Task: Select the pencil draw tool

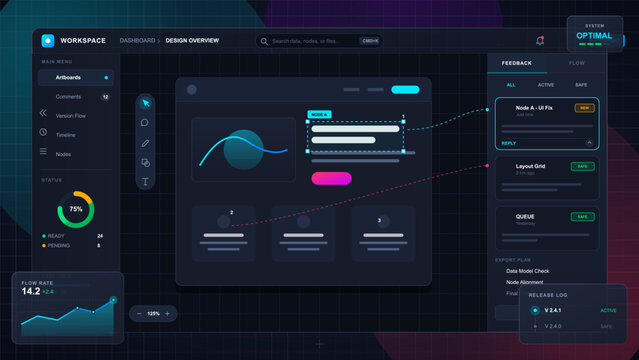Action: 145,143
